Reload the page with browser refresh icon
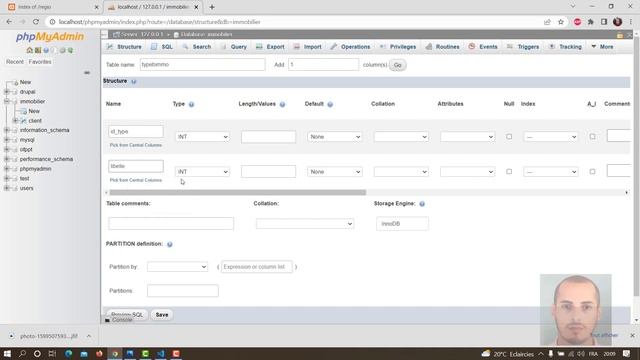Viewport: 640px width, 360px height. click(36, 22)
